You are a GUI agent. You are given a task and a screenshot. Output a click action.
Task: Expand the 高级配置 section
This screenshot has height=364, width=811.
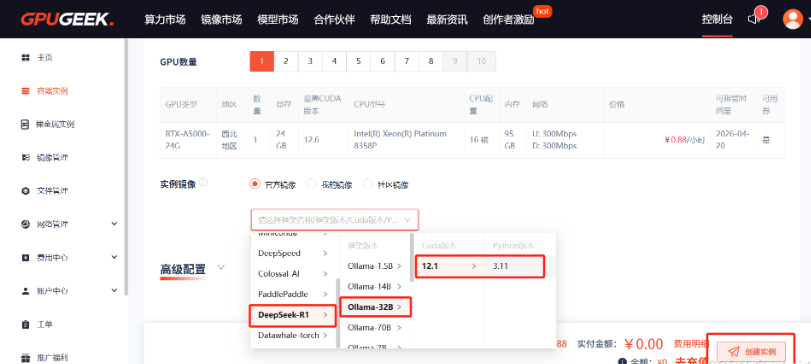coord(221,268)
